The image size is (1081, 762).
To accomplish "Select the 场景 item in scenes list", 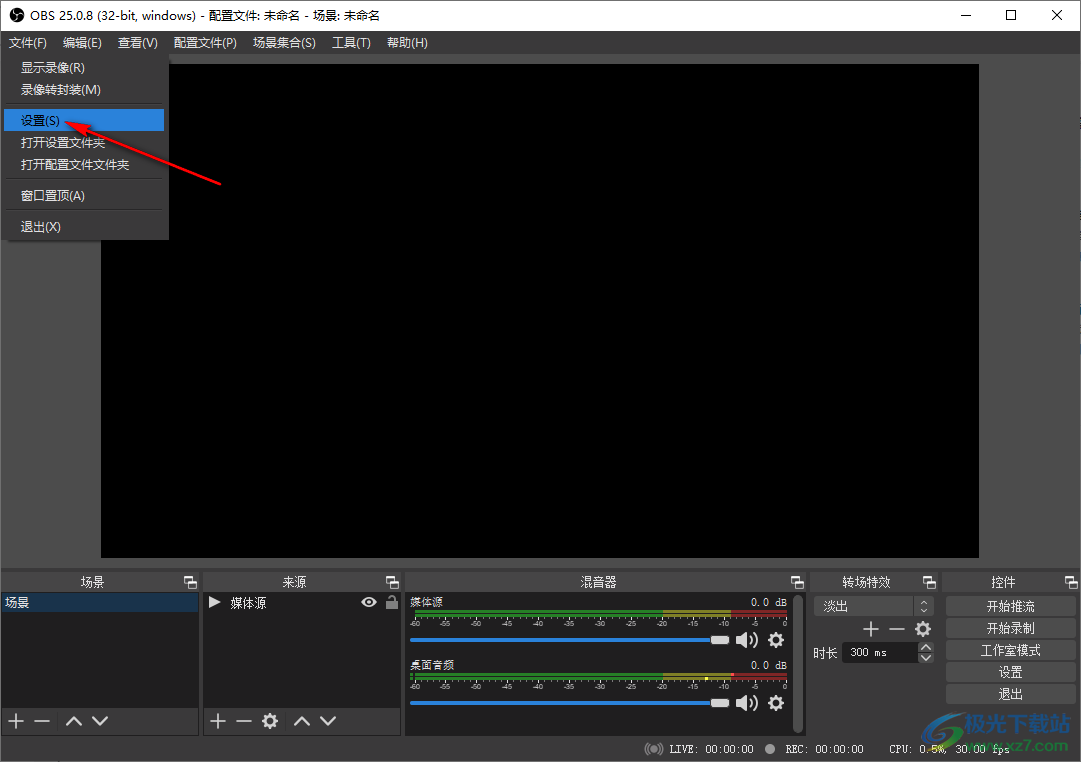I will coord(100,603).
